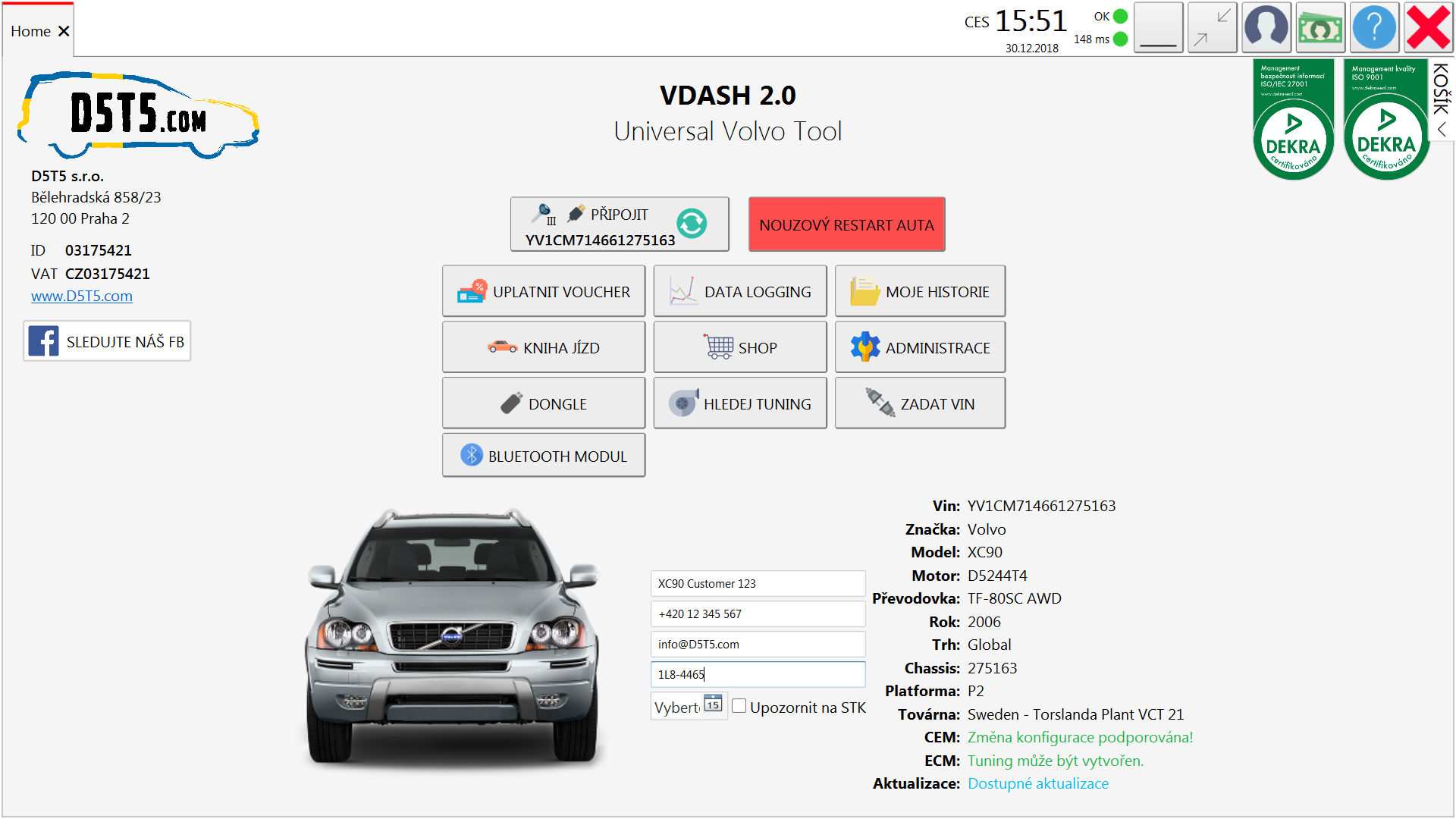The width and height of the screenshot is (1456, 819).
Task: Open the calendar date picker icon
Action: tap(713, 704)
